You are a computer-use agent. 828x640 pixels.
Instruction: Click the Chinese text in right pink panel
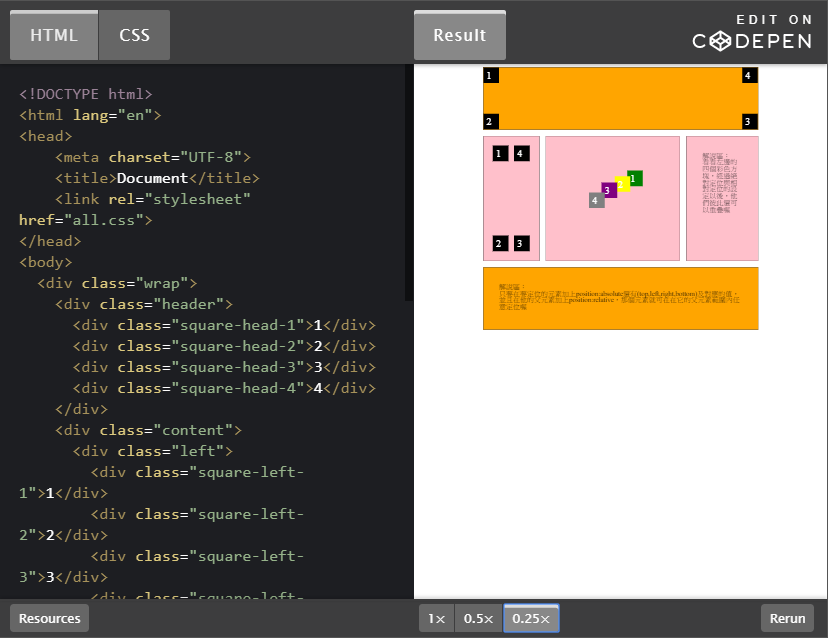tap(719, 183)
